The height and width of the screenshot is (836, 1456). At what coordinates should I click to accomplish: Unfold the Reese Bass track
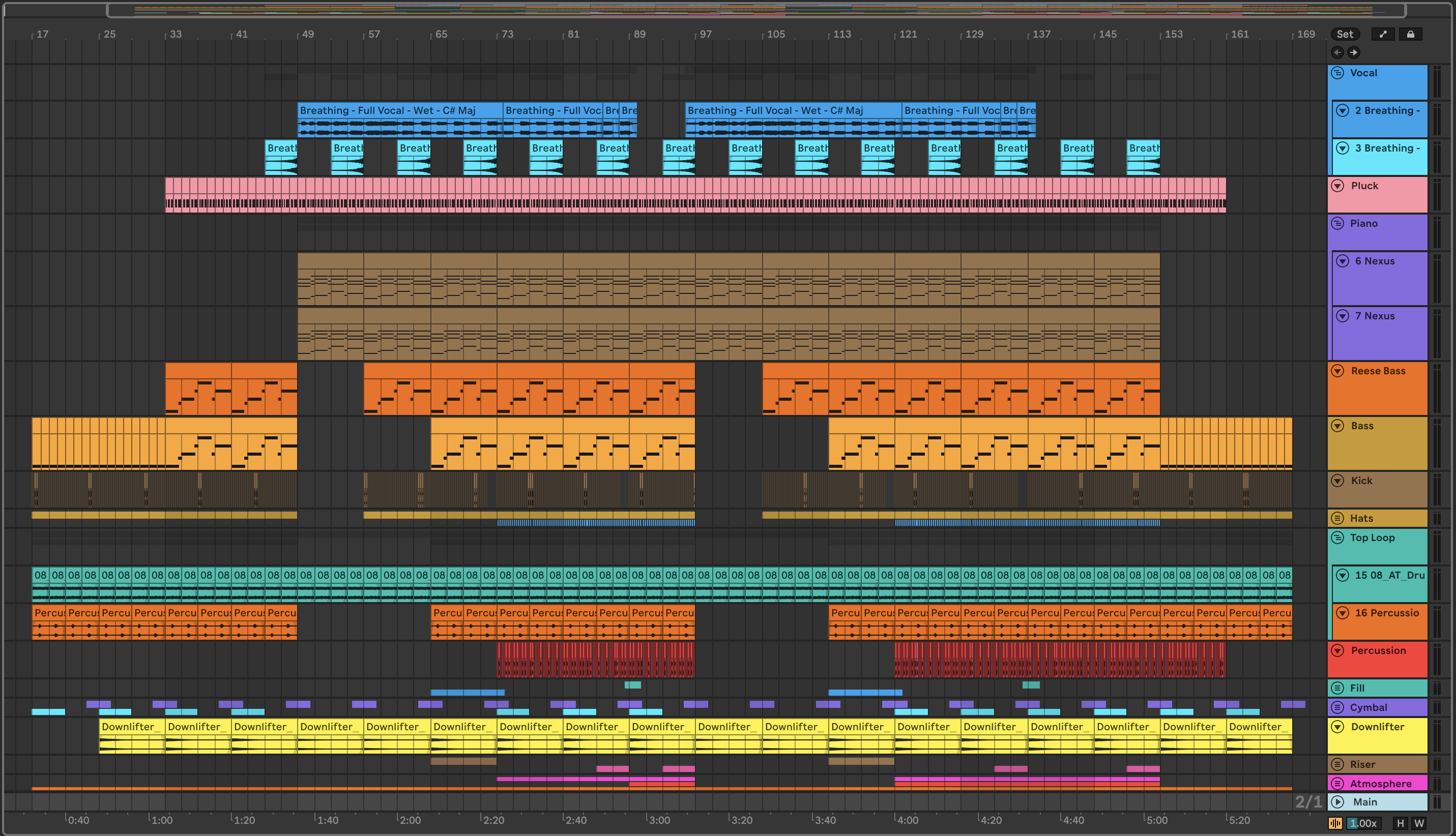point(1337,371)
